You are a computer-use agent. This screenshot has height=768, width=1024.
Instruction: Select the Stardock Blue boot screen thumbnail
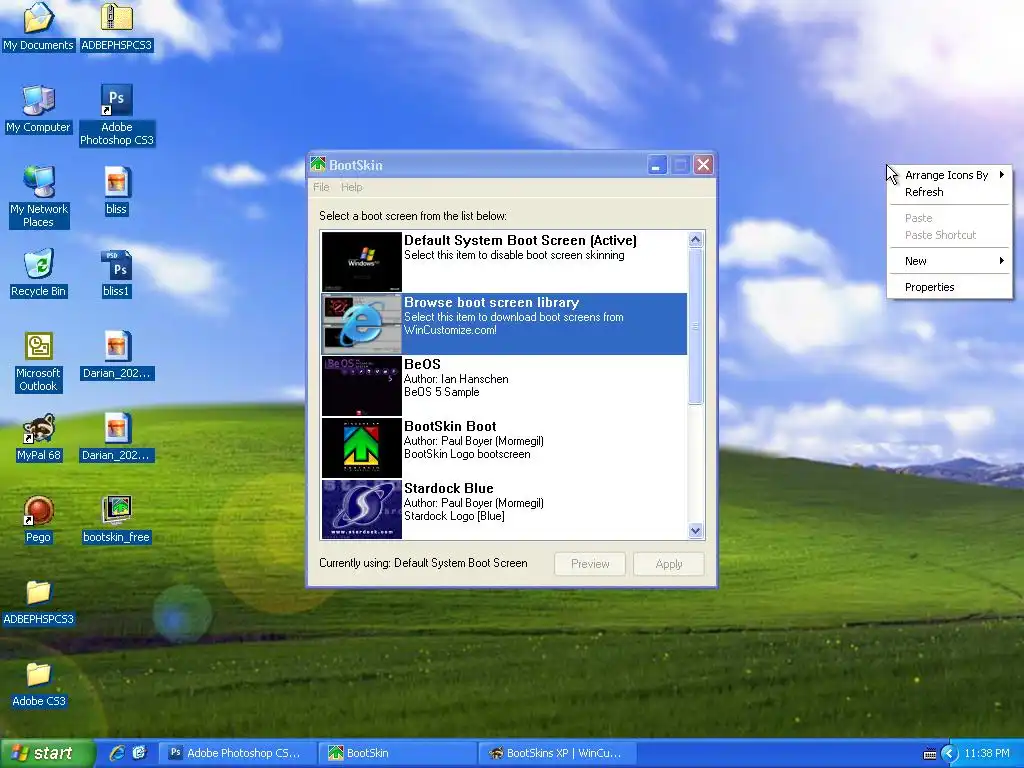pyautogui.click(x=362, y=509)
